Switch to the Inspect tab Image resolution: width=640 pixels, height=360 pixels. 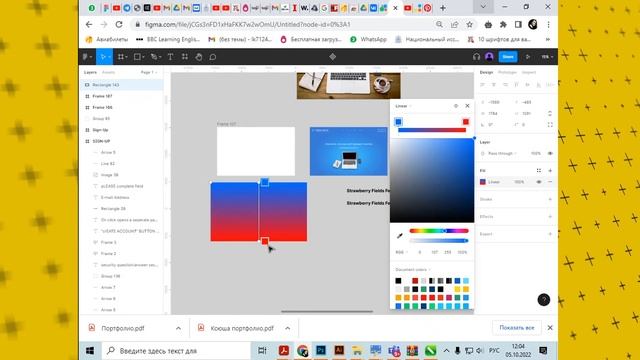[529, 72]
